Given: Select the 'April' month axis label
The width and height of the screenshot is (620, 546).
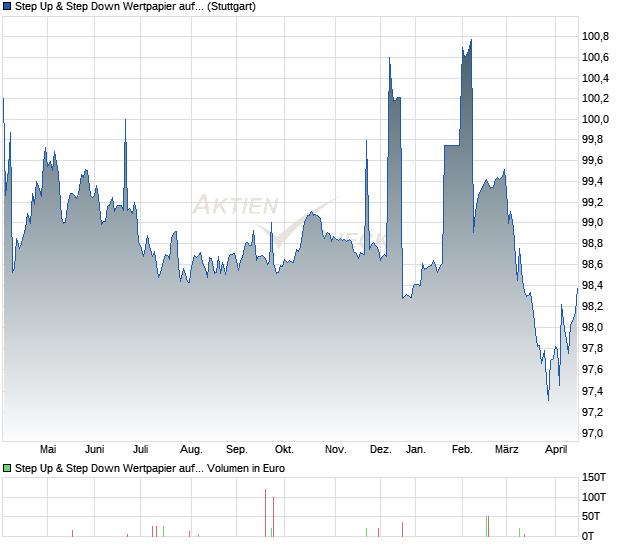Looking at the screenshot, I should pos(556,450).
